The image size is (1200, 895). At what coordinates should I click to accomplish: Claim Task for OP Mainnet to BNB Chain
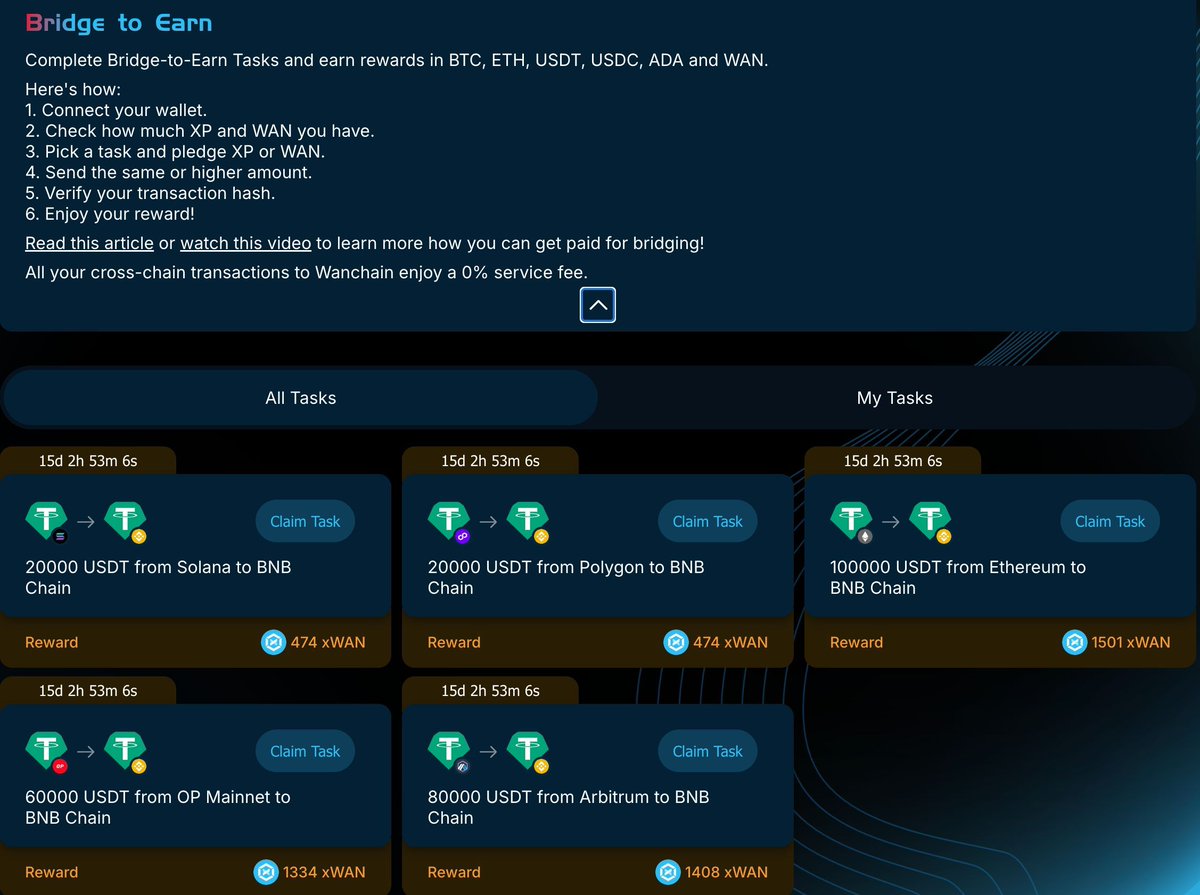[305, 751]
